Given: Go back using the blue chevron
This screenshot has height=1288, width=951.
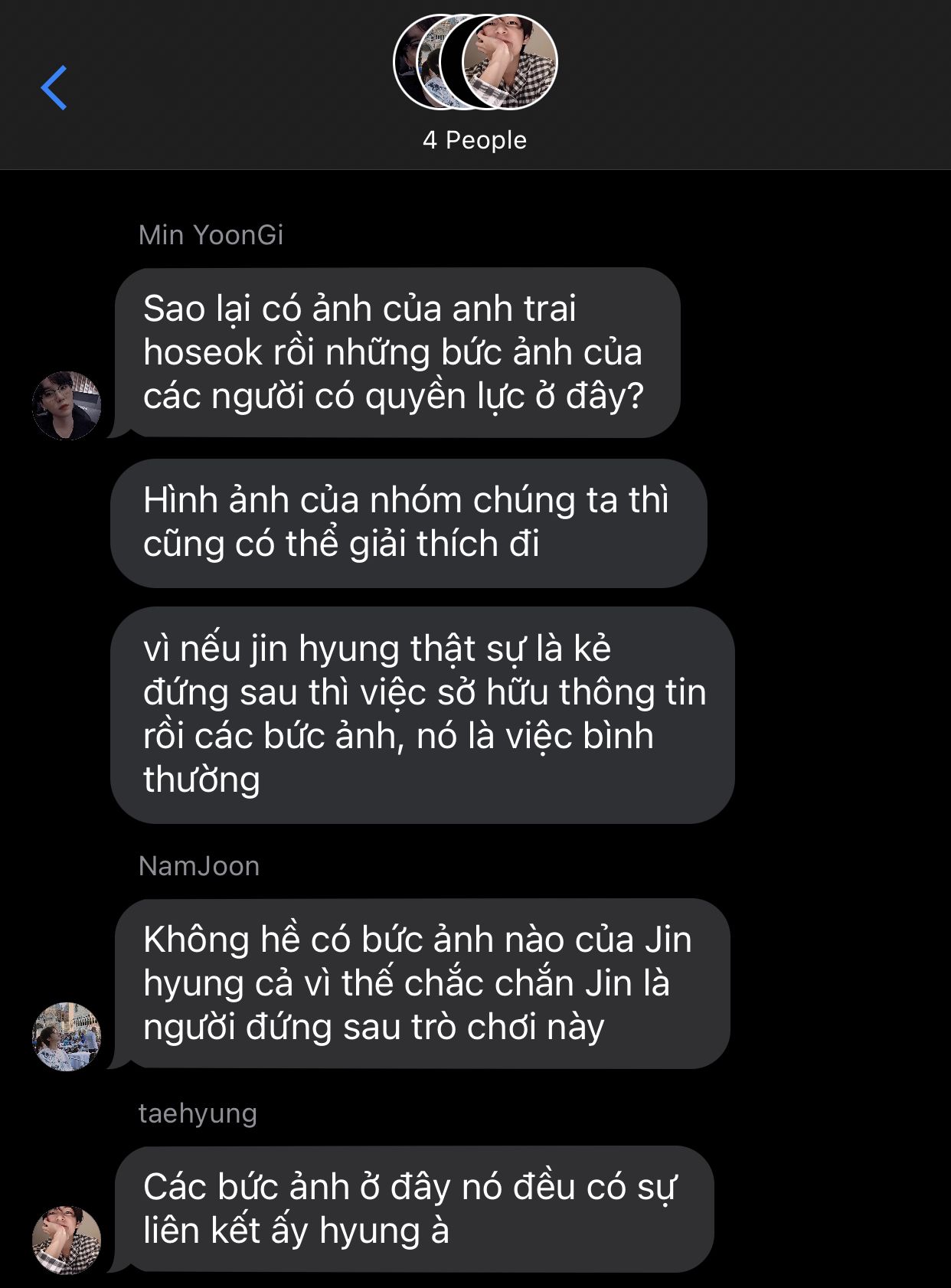Looking at the screenshot, I should 54,88.
